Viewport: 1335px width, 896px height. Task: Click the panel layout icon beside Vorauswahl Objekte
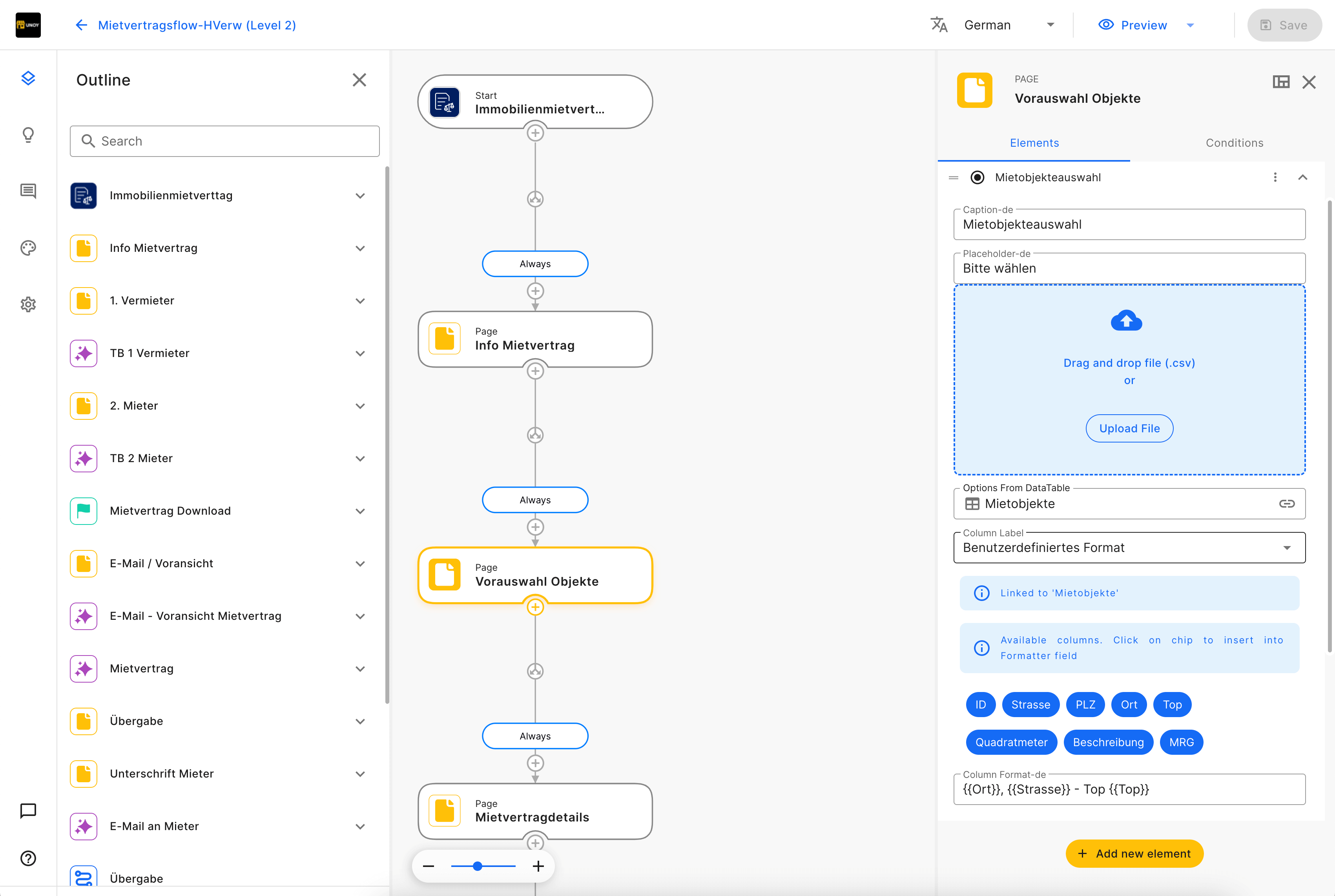[1281, 82]
